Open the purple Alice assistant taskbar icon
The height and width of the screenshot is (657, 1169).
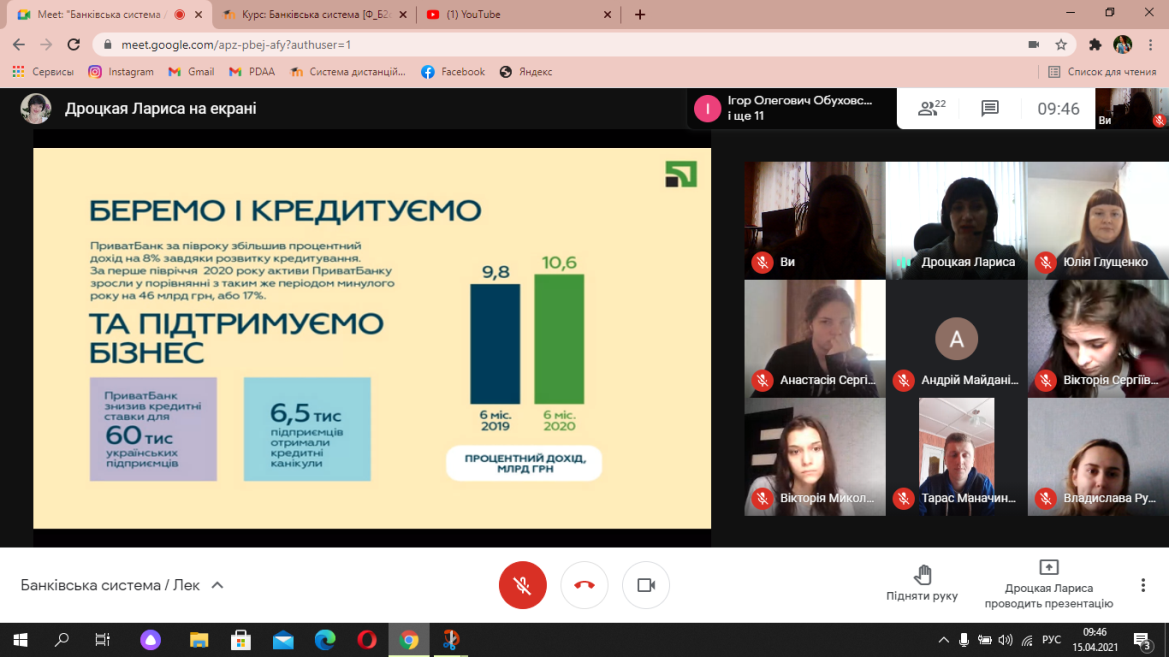coord(151,640)
